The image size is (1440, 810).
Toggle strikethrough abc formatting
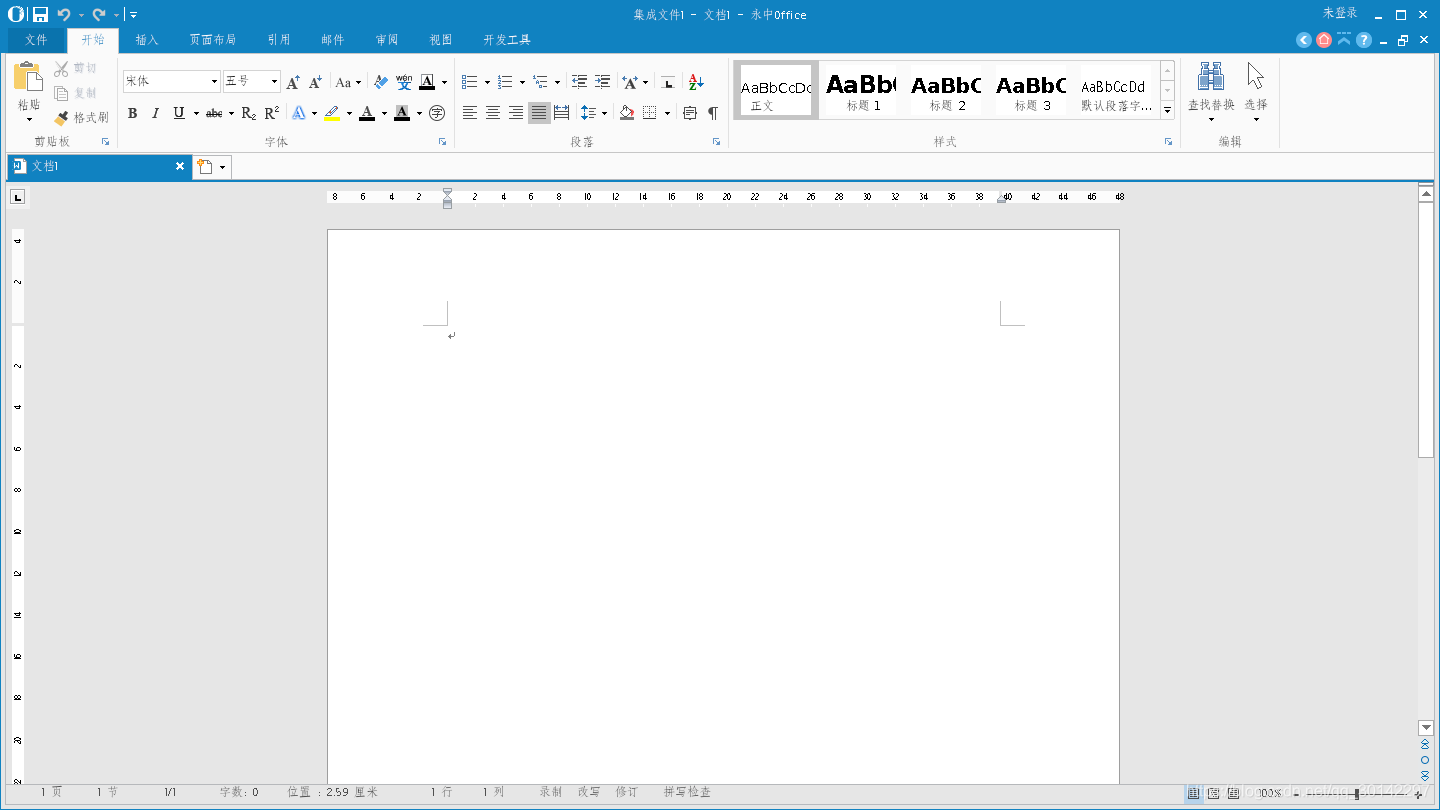(214, 113)
